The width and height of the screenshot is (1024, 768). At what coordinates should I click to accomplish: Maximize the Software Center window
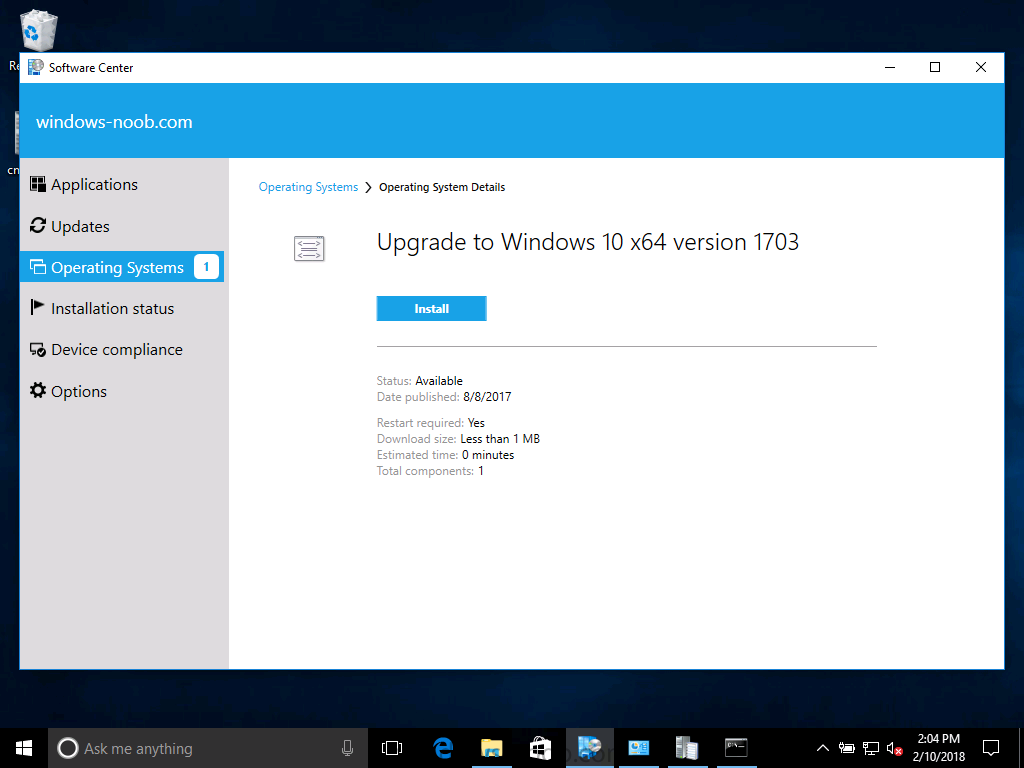coord(935,67)
